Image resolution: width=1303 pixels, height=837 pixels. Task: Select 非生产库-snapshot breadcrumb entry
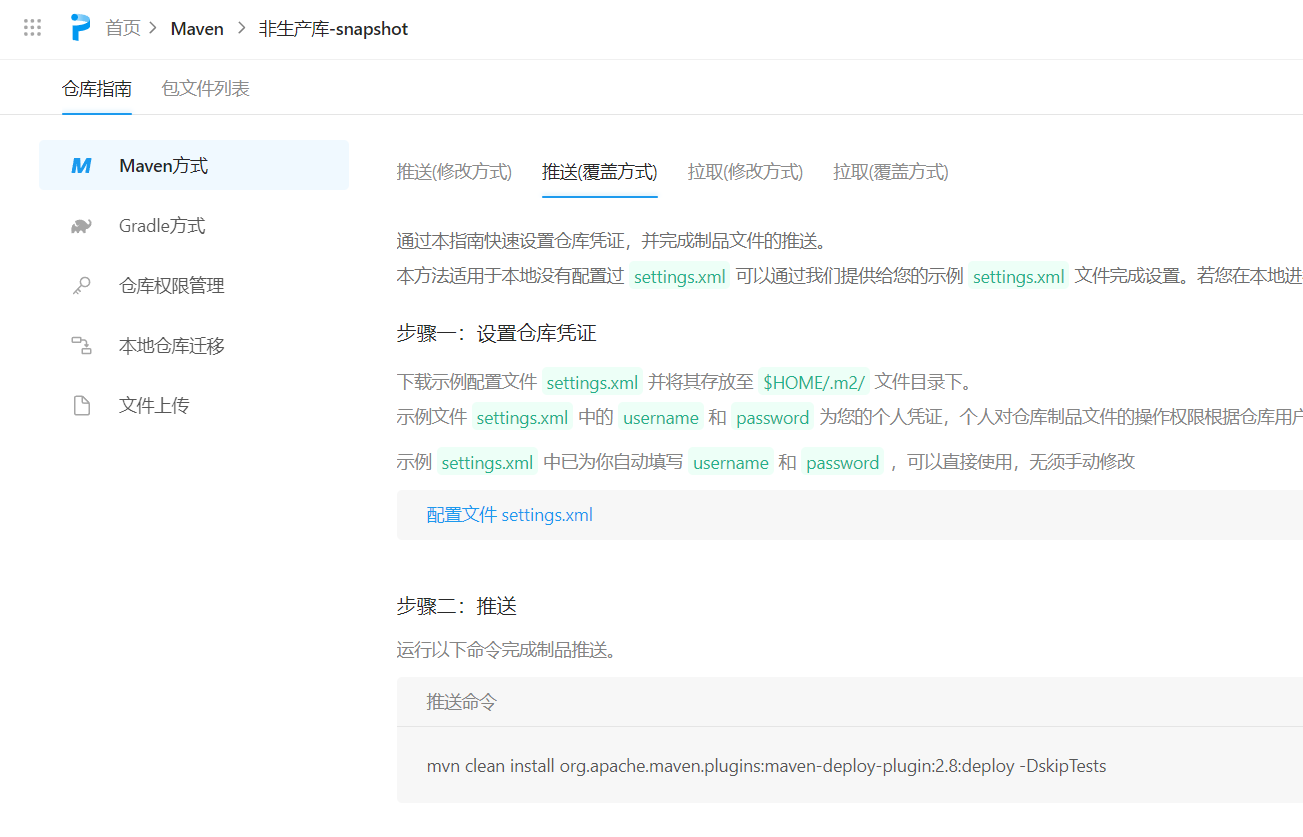333,29
